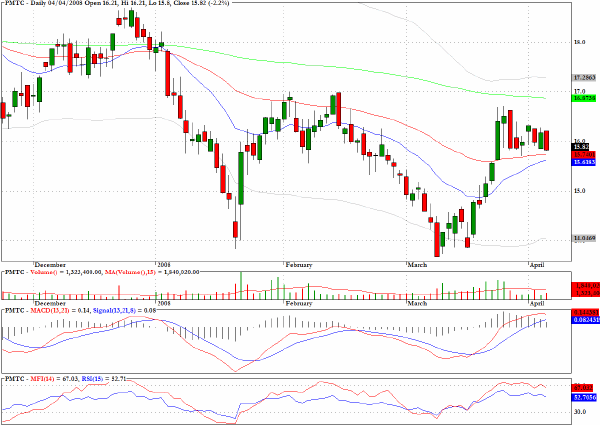Click the 'Close 15.82 (-2.2%)' text in header
This screenshot has width=600, height=425.
(201, 3)
